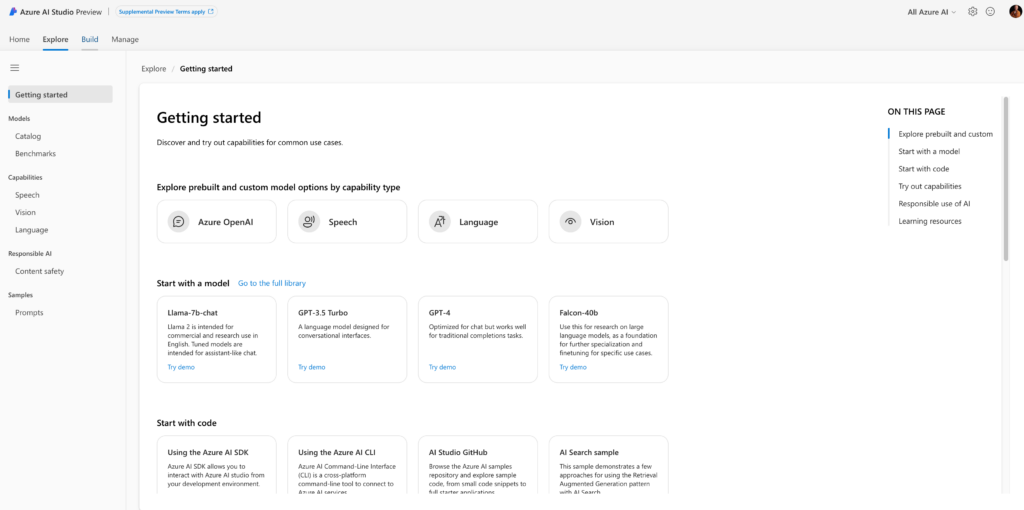Click the Azure OpenAI chat bubble icon
This screenshot has width=1024, height=510.
(179, 222)
